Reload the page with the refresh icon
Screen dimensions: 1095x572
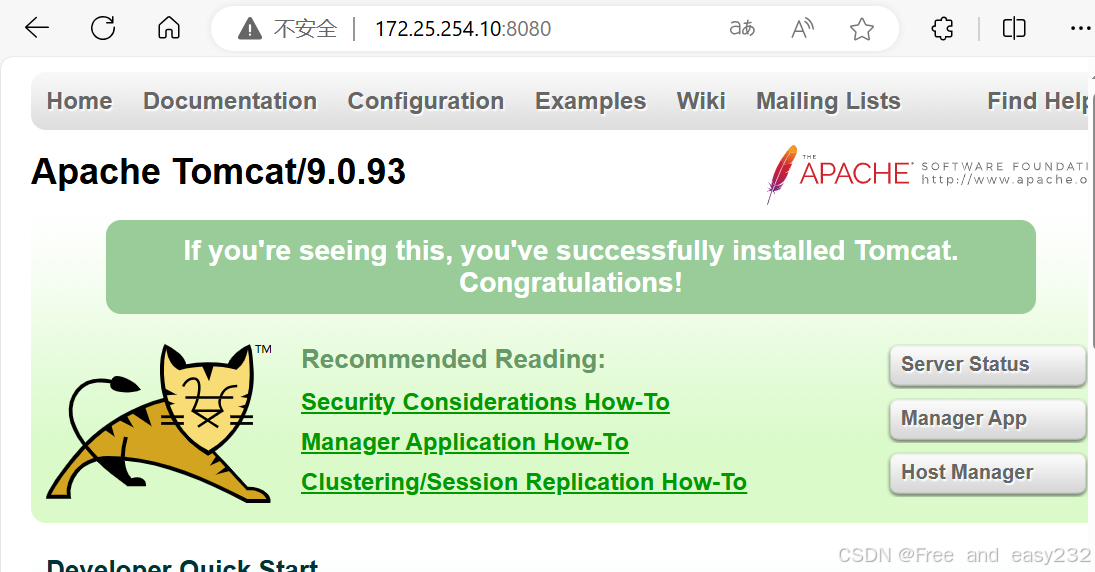103,28
